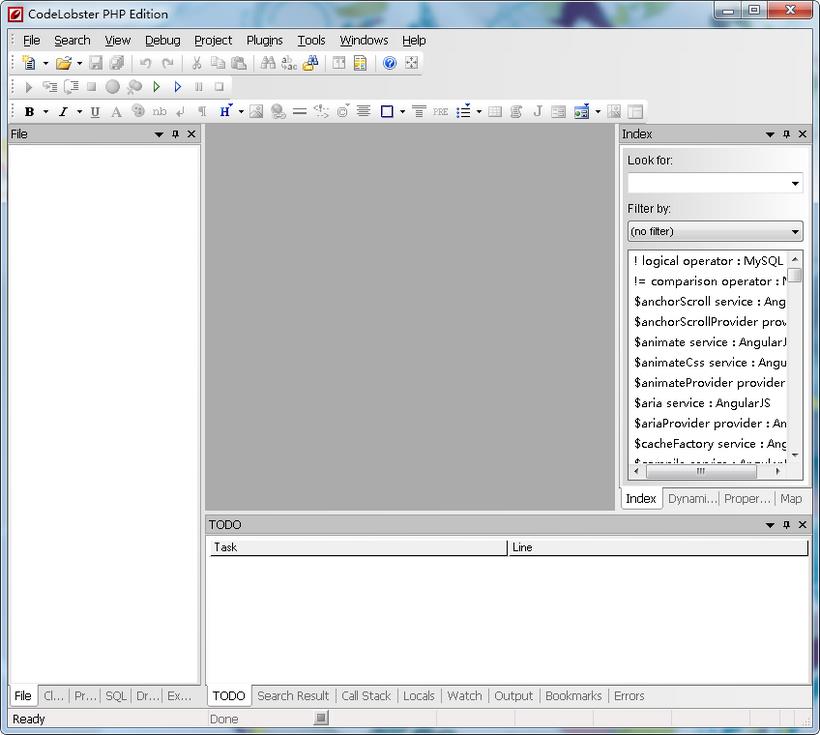Run with blue play triangle icon
This screenshot has width=820, height=735.
click(x=177, y=86)
